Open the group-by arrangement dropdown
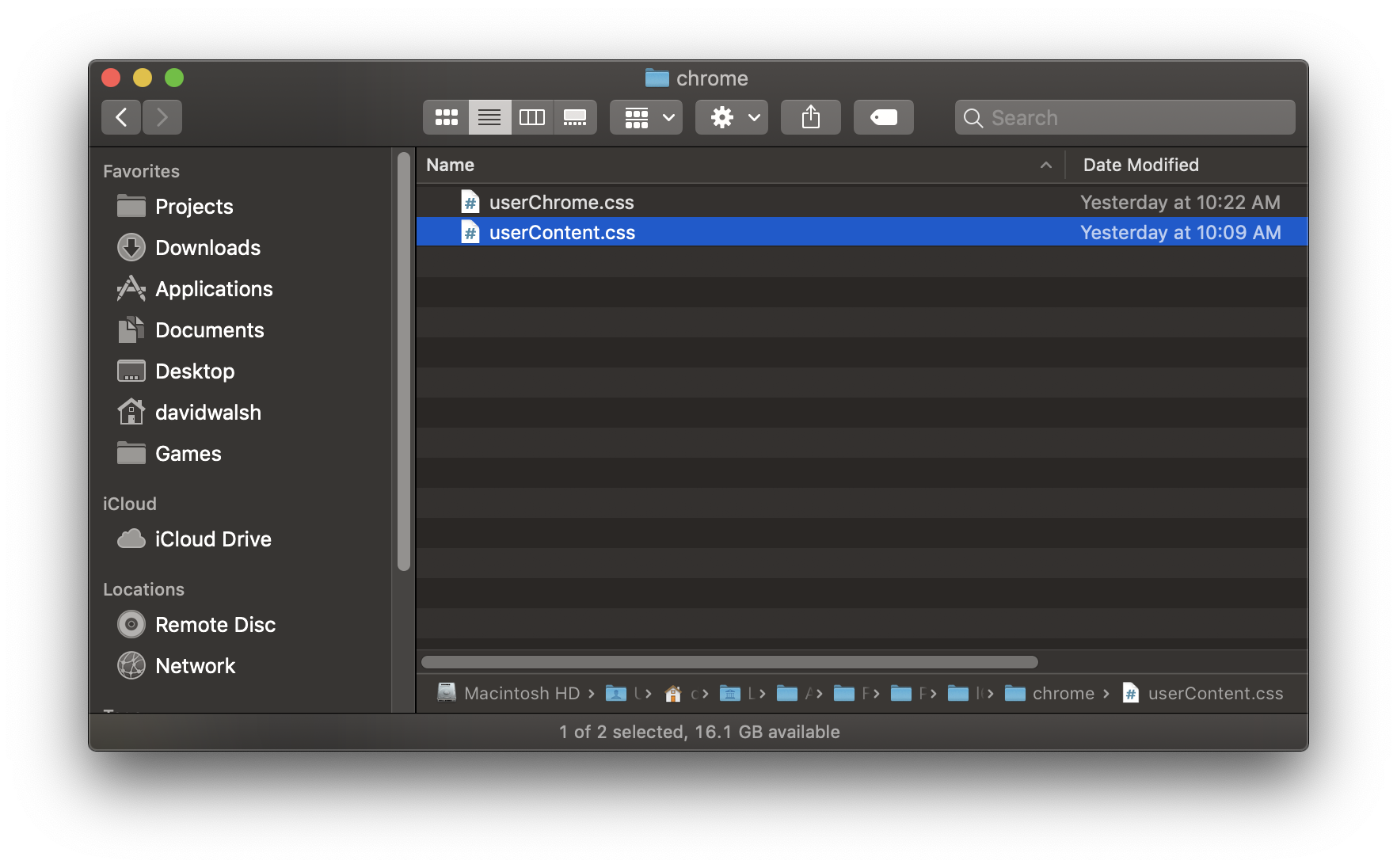The image size is (1397, 868). click(x=646, y=117)
